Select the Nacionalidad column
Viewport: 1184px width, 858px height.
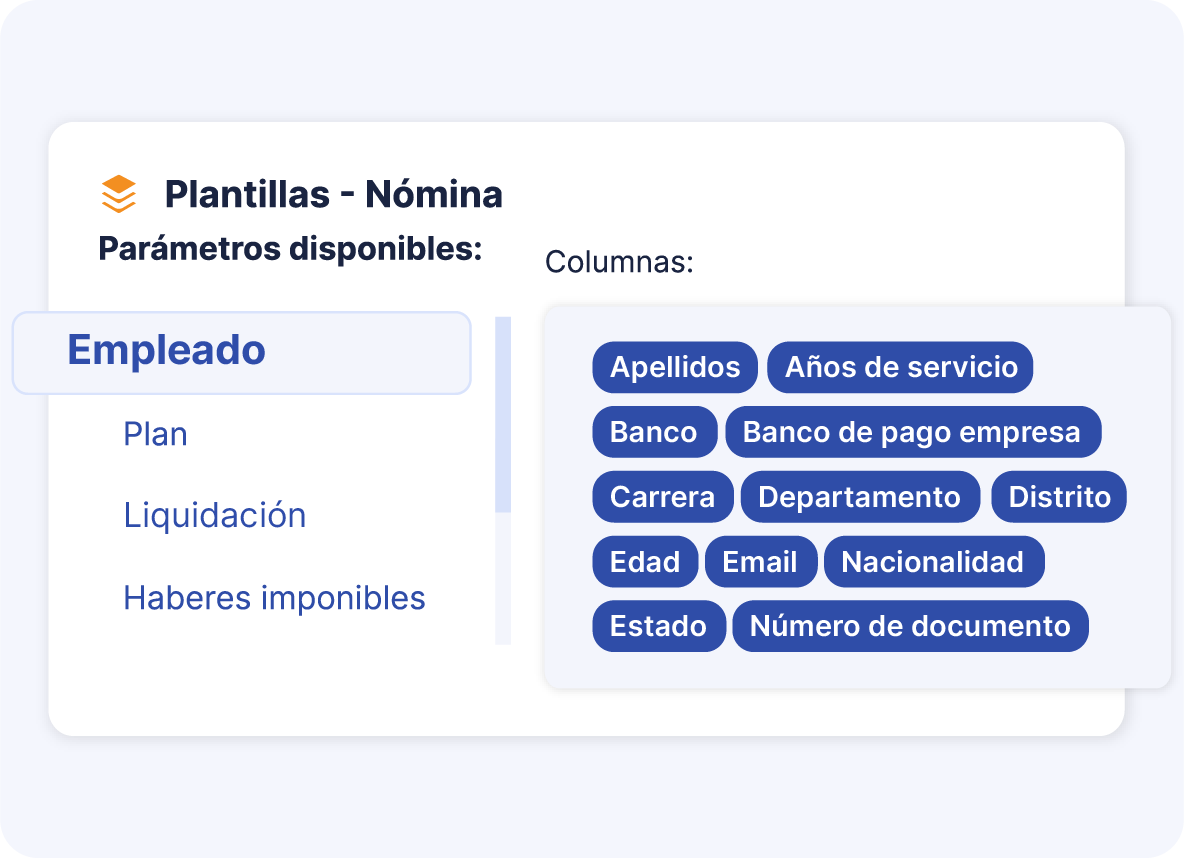pyautogui.click(x=933, y=561)
